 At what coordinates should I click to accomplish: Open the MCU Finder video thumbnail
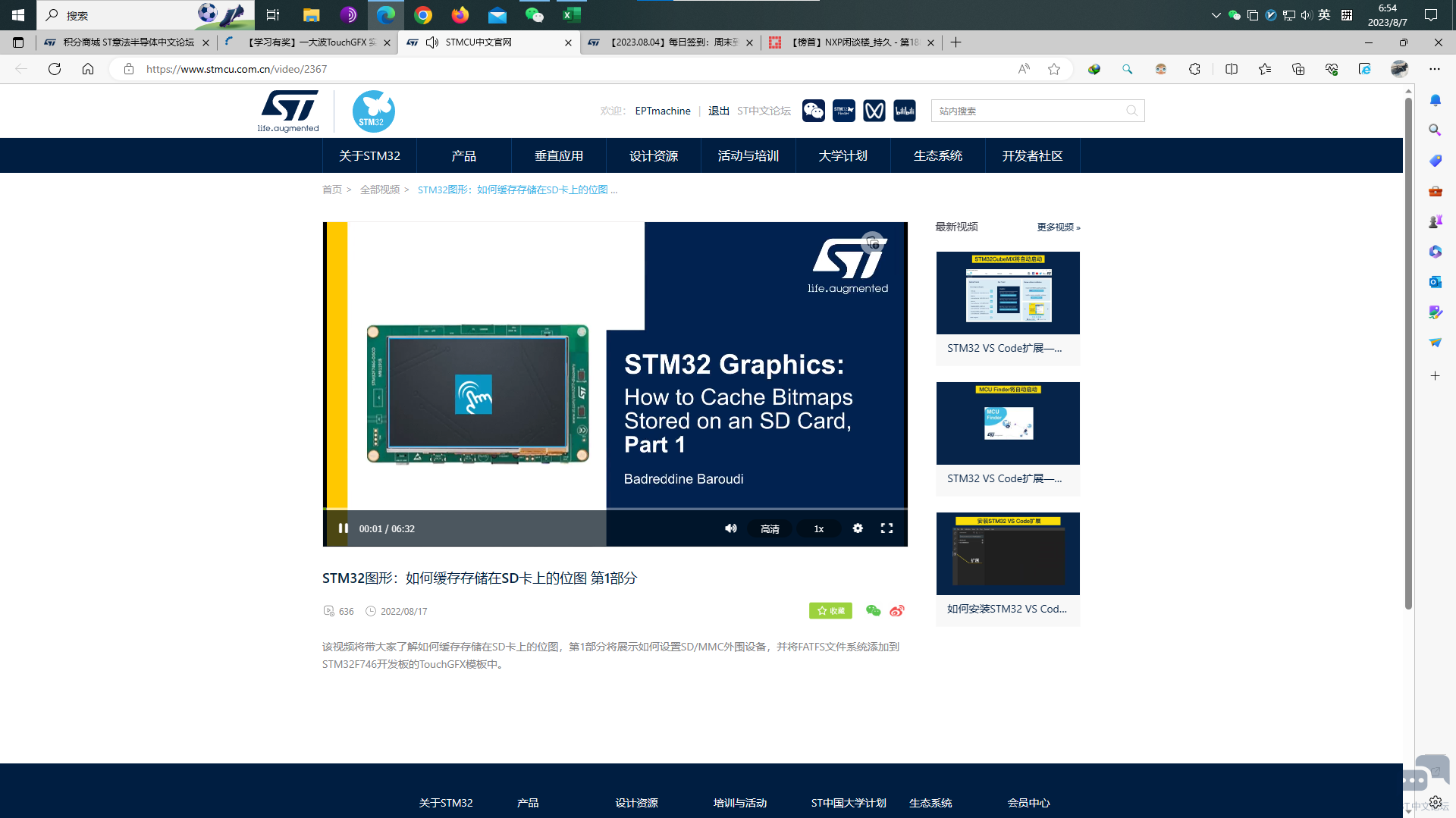1008,423
